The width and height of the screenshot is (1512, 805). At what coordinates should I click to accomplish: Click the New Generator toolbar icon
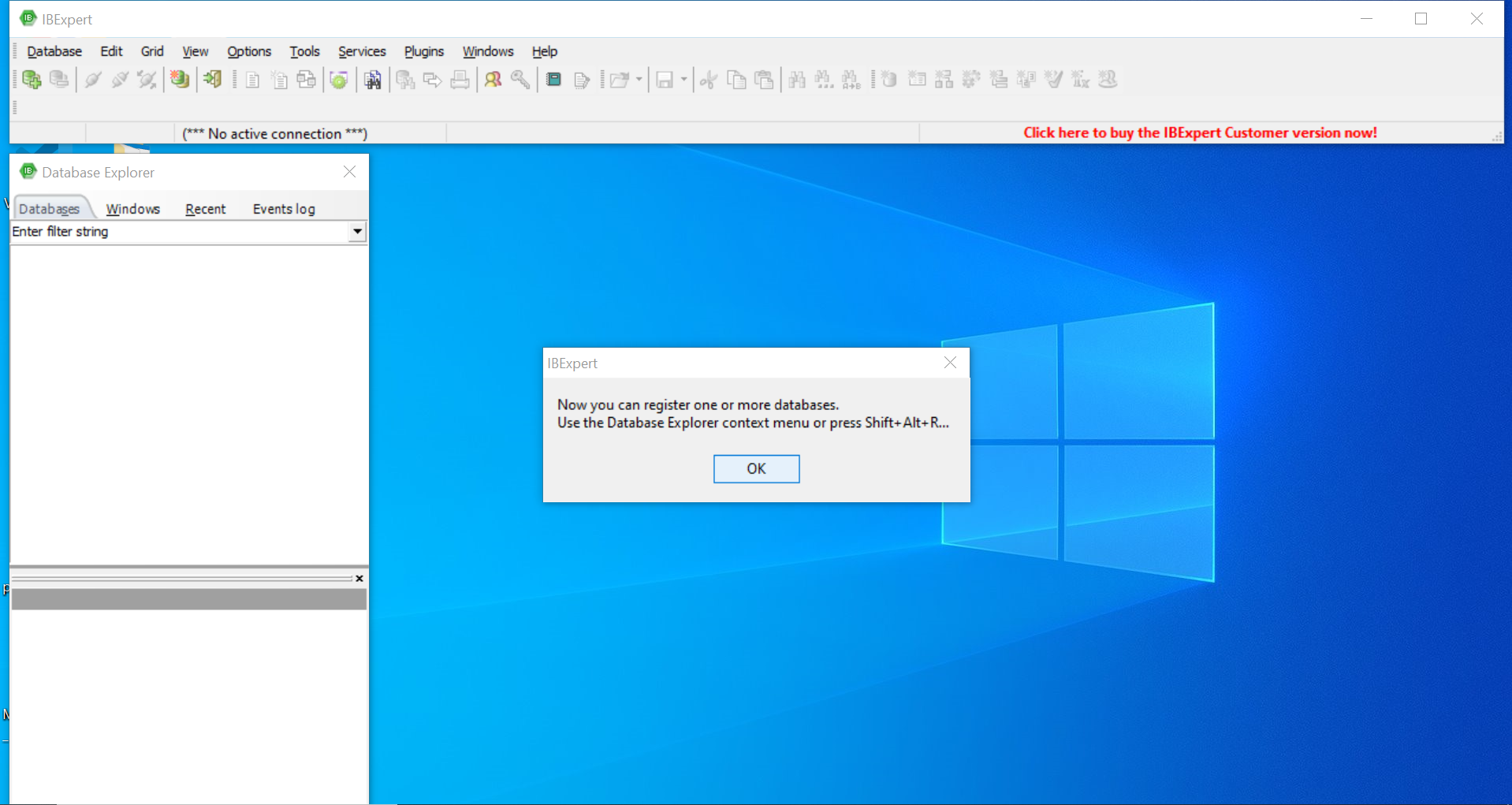pyautogui.click(x=1026, y=80)
